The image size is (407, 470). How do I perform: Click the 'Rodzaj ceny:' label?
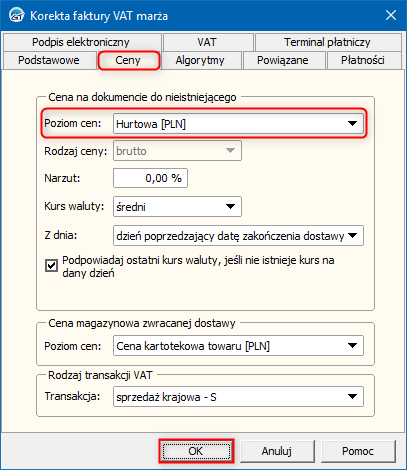(x=76, y=151)
